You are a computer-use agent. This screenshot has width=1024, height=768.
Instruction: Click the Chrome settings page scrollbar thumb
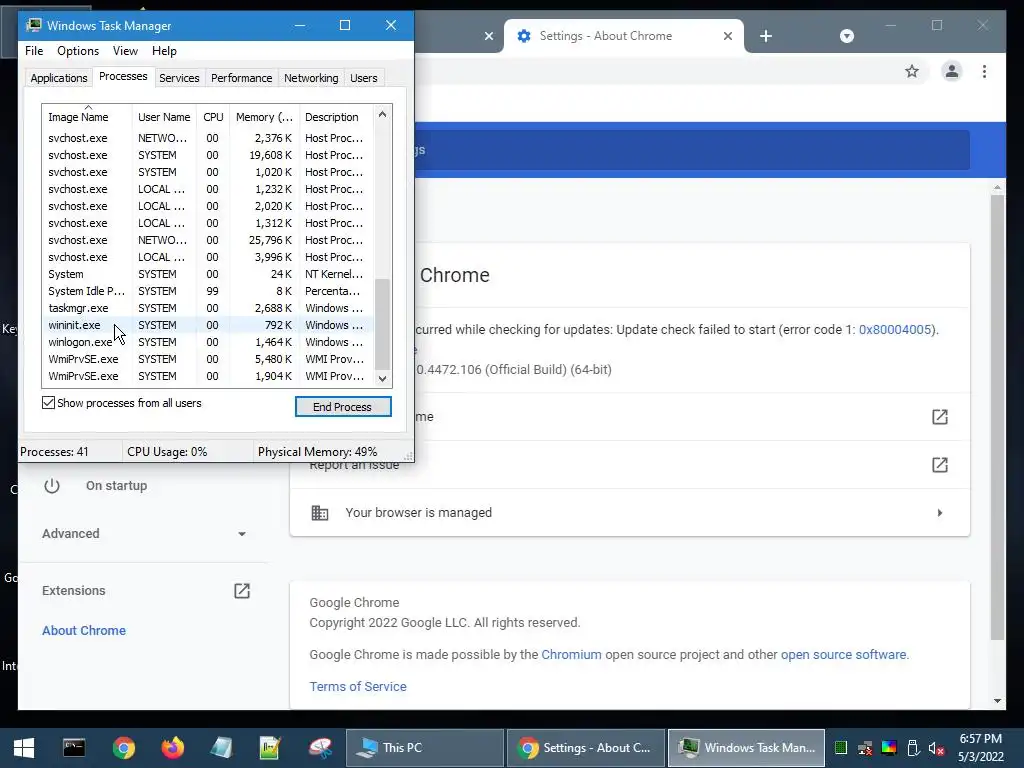997,417
